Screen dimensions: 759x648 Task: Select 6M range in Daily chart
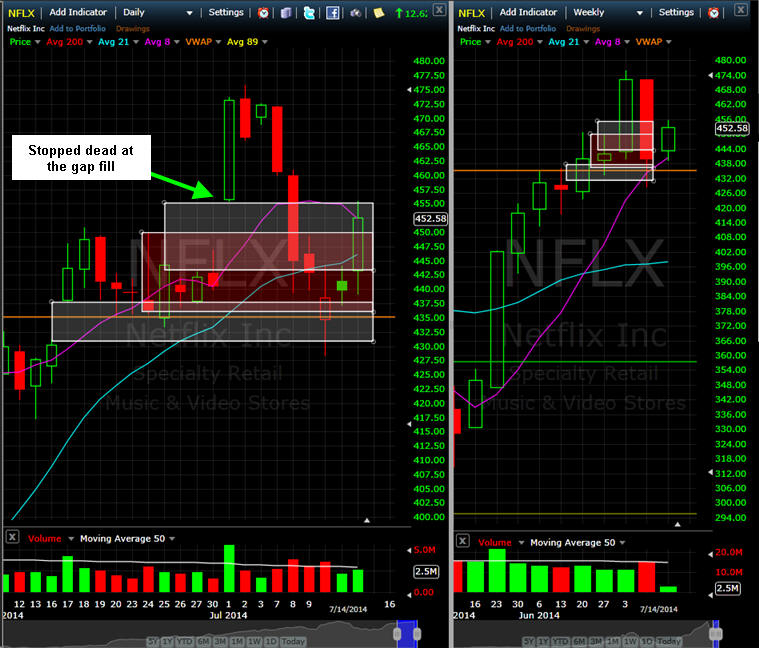203,641
